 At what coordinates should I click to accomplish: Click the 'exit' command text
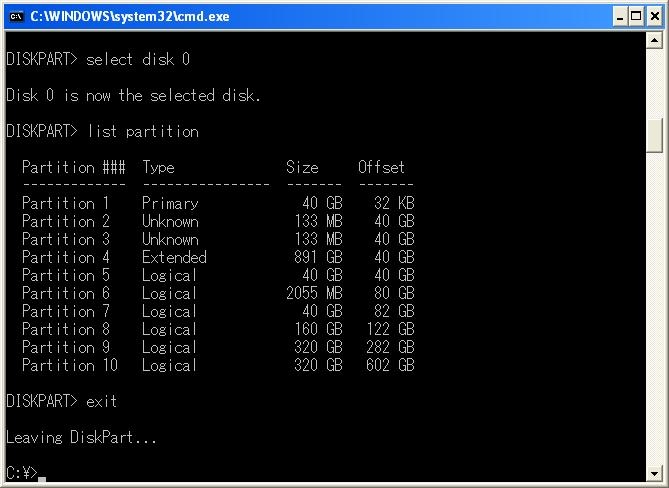102,401
